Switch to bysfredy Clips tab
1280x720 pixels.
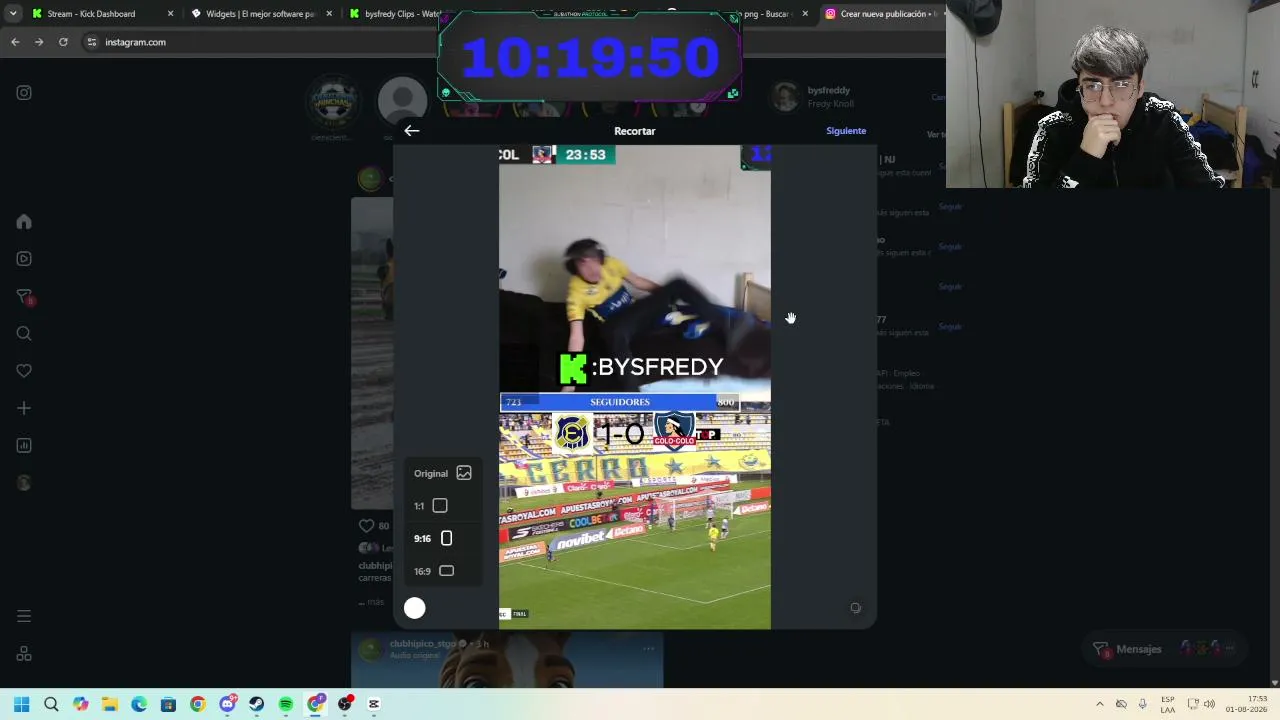[395, 14]
